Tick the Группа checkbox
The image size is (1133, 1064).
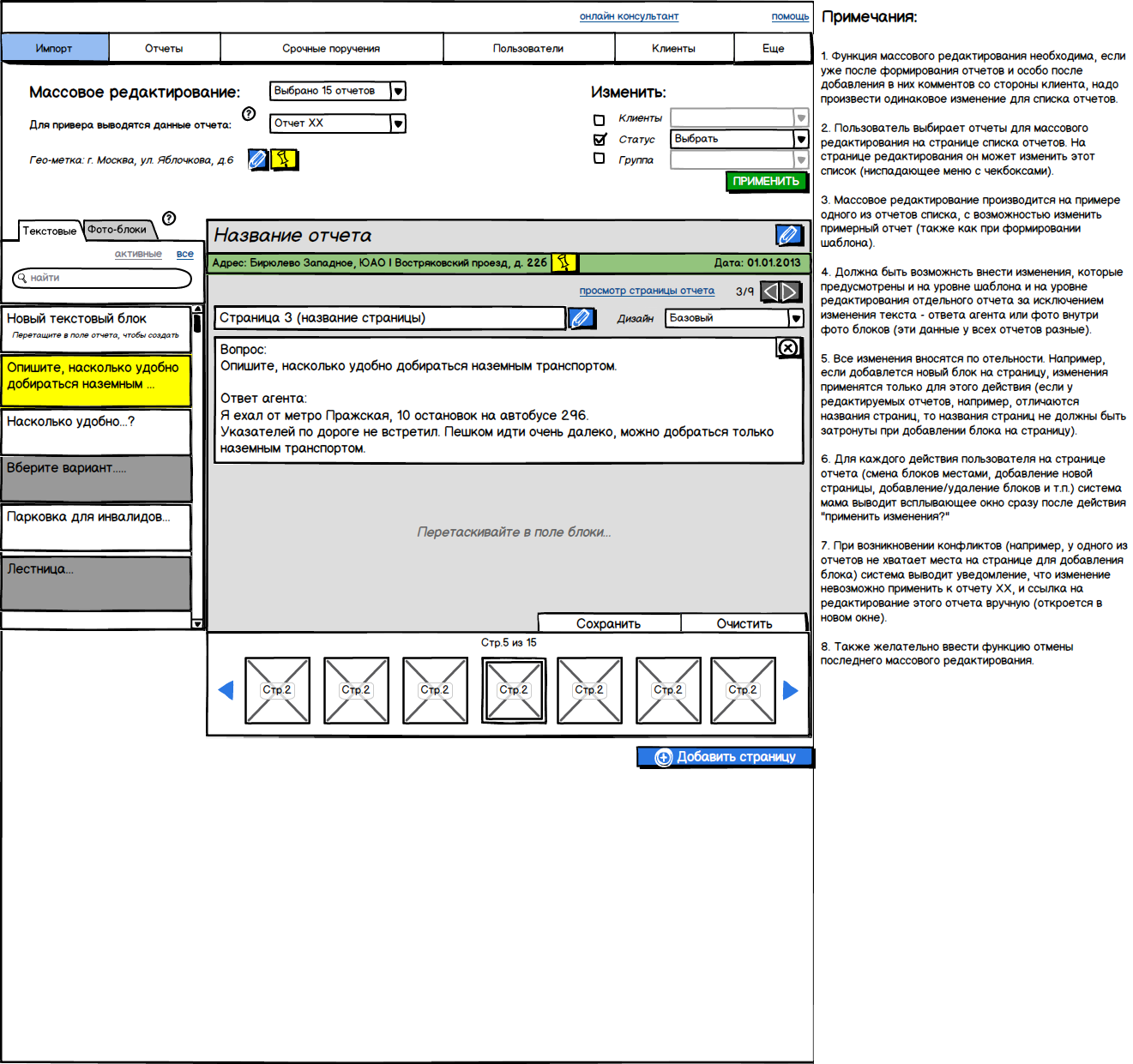pyautogui.click(x=600, y=159)
